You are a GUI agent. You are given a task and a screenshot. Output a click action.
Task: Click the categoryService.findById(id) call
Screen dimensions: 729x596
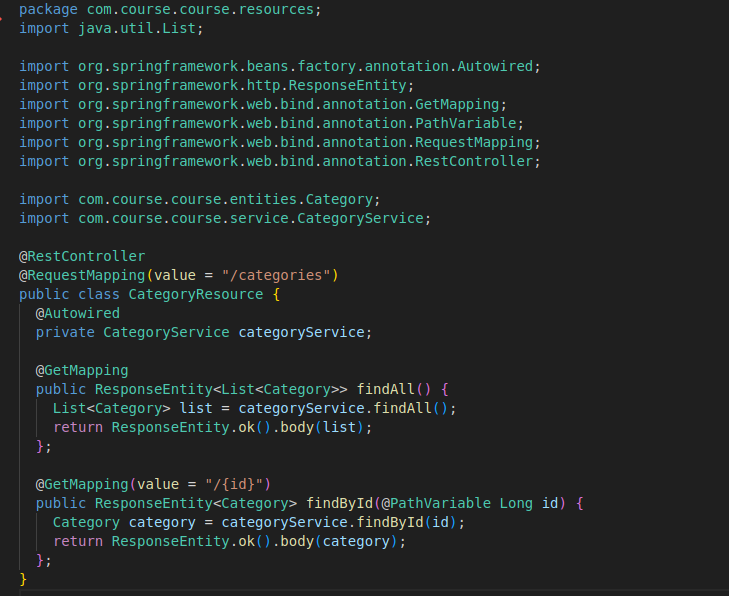click(339, 522)
